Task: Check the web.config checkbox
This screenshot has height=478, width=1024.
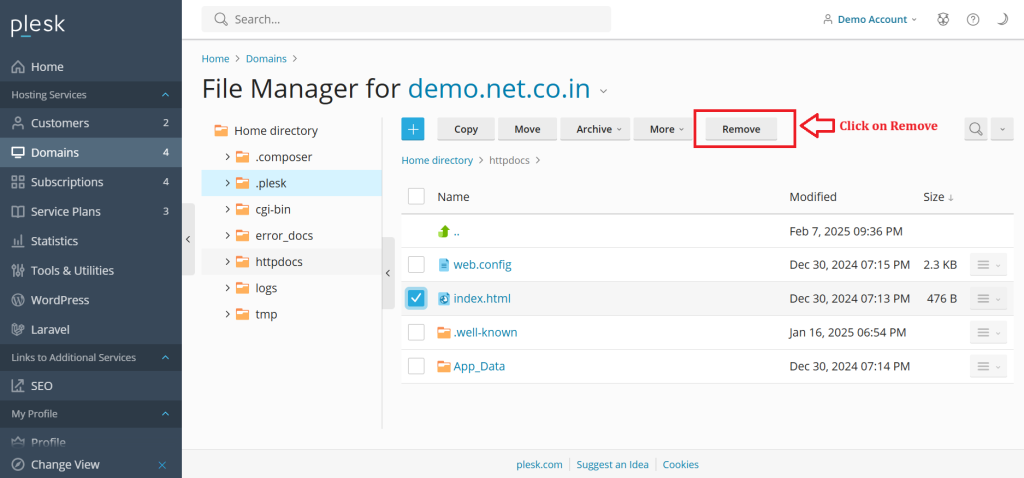Action: click(416, 264)
